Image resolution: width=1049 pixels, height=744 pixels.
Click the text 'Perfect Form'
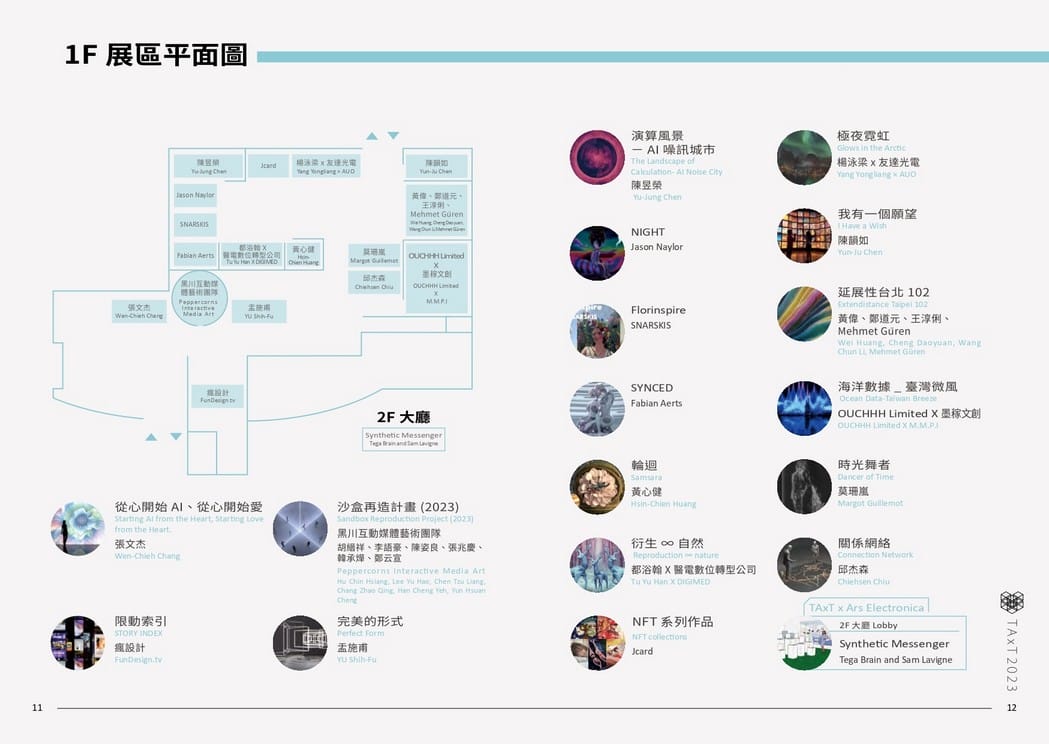[361, 633]
